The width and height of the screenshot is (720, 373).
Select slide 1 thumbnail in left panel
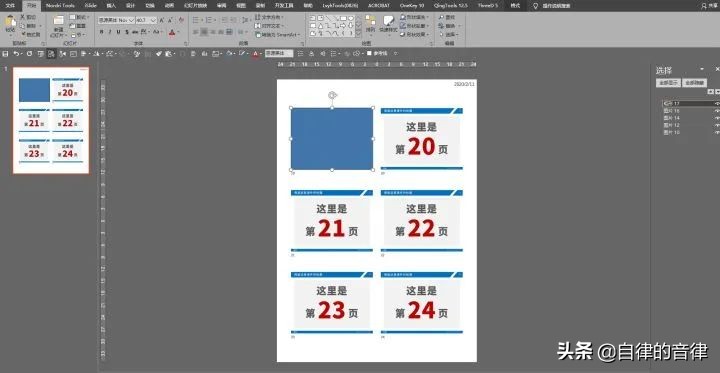(51, 121)
